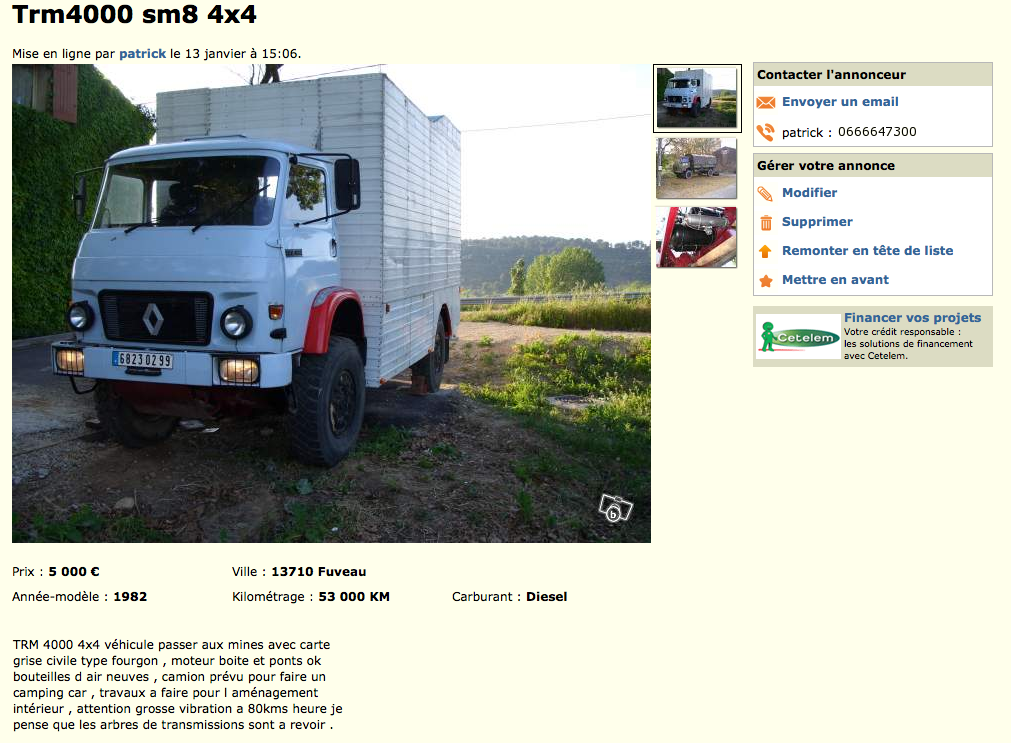1011x743 pixels.
Task: Click the orange envelope email icon
Action: [765, 103]
